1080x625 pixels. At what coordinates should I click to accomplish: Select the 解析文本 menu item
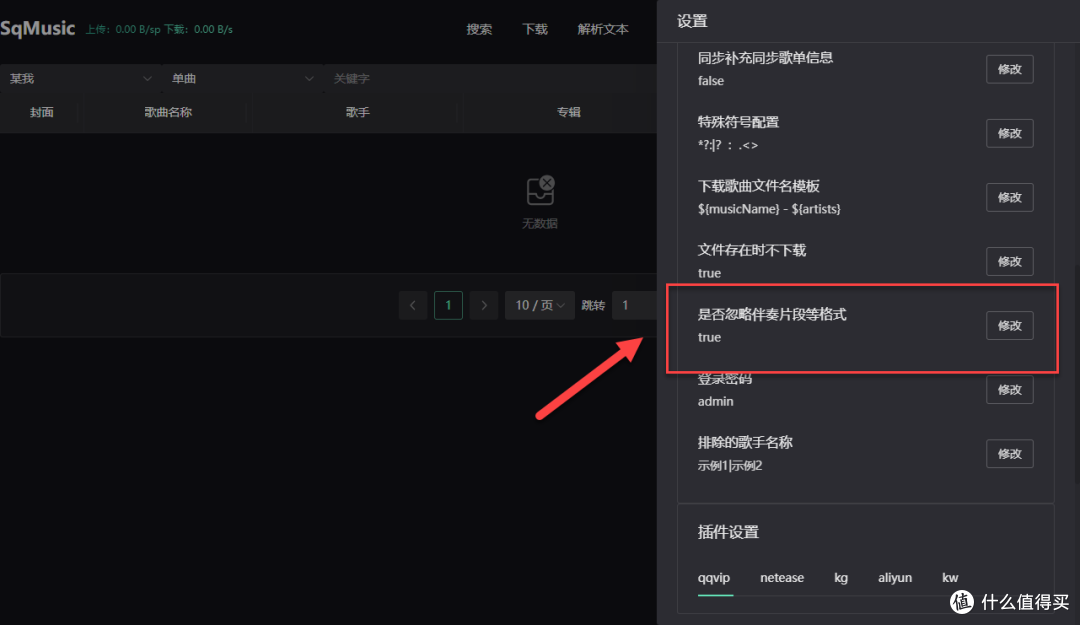click(603, 29)
